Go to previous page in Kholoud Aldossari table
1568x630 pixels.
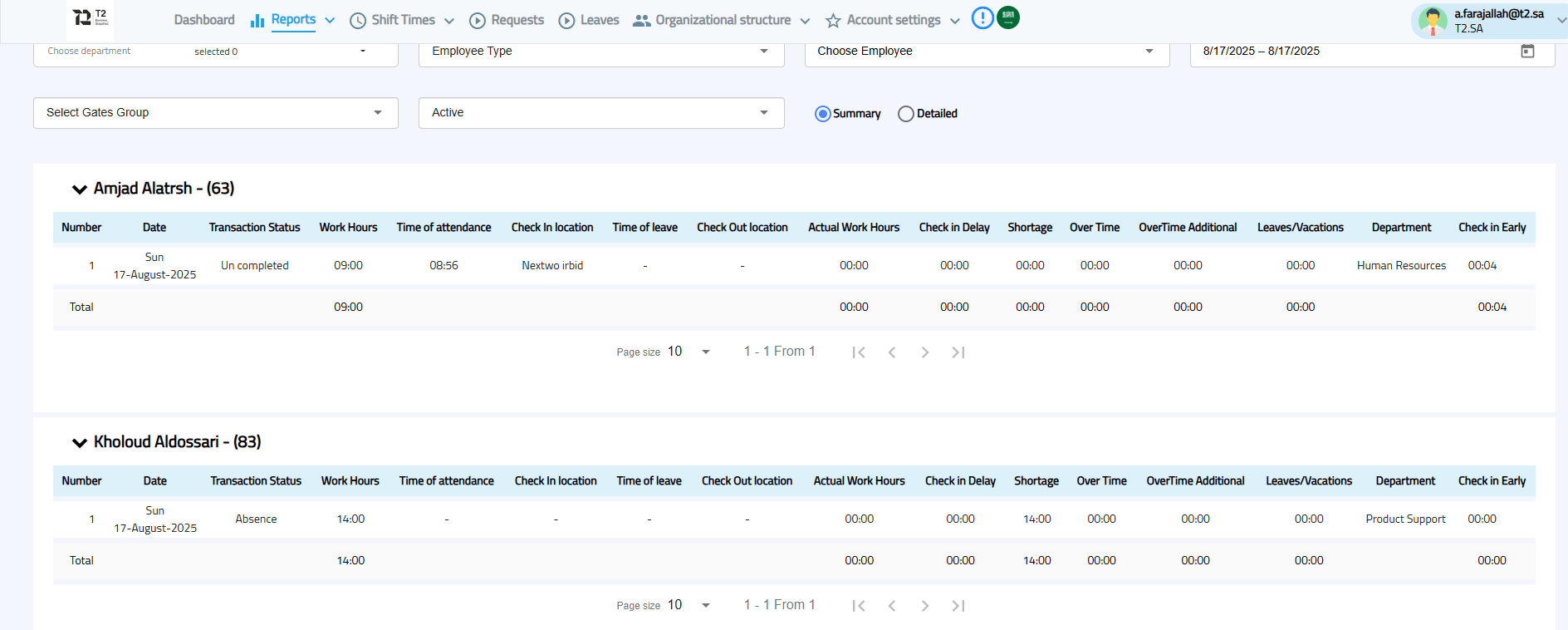pos(892,606)
